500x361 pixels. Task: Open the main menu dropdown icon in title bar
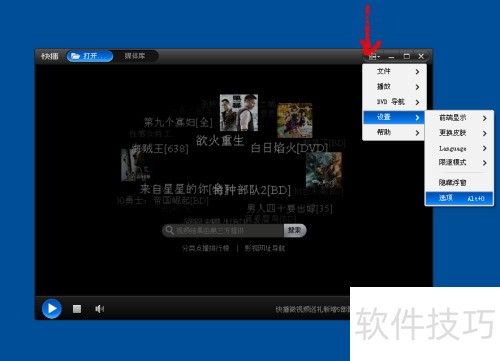coord(374,56)
